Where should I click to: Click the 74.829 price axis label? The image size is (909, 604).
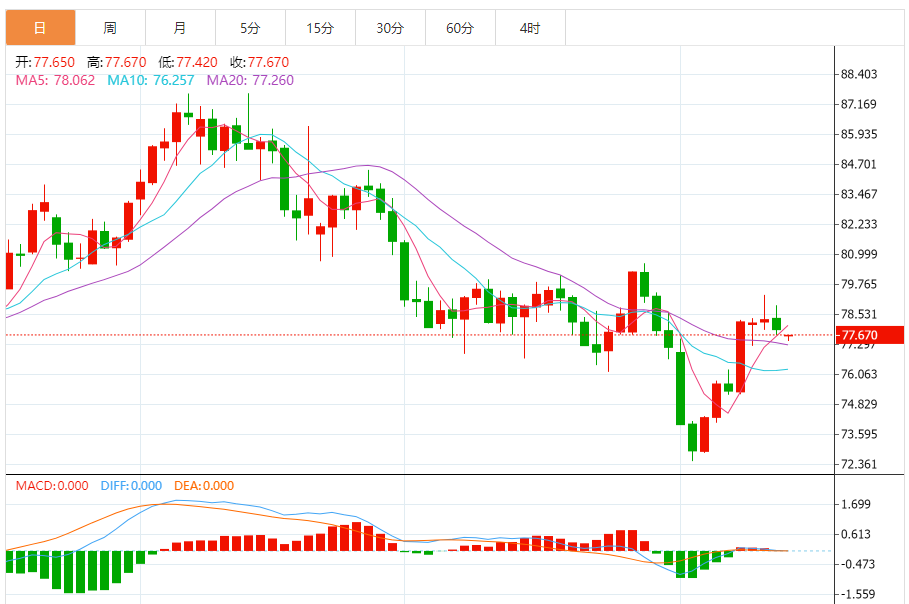click(859, 404)
